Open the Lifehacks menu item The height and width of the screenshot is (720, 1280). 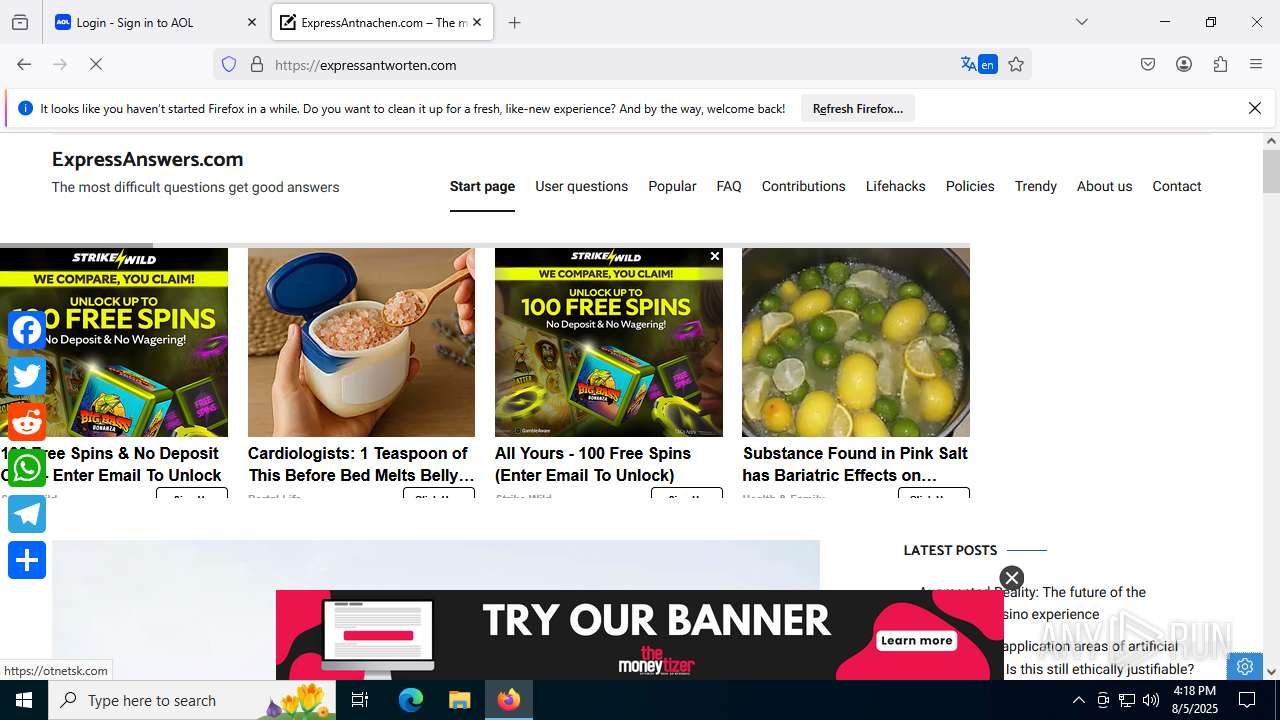click(x=896, y=186)
